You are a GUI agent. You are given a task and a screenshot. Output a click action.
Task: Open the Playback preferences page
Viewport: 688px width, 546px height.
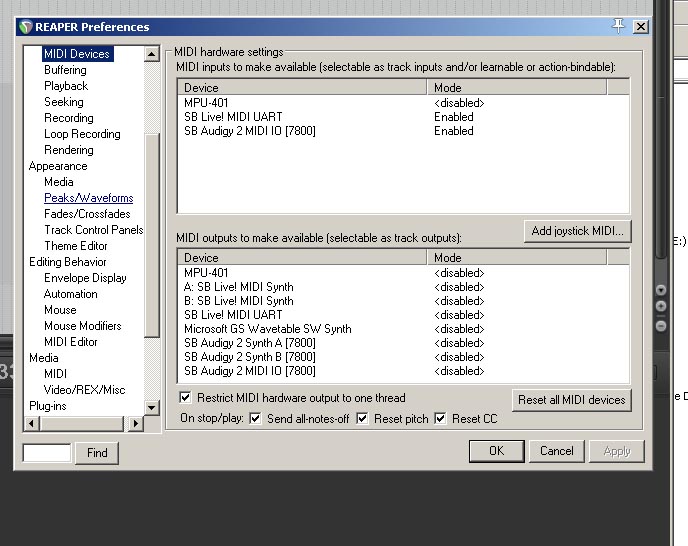[x=66, y=86]
